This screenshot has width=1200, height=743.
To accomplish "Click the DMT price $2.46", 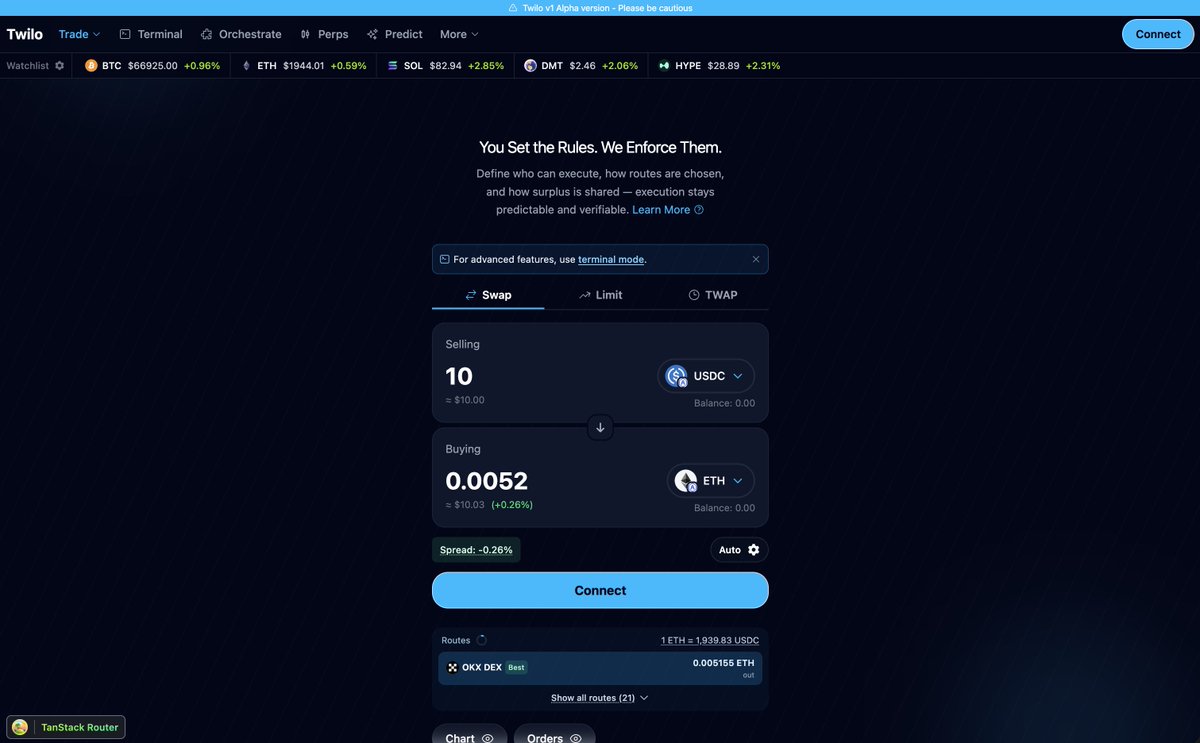I will coord(582,65).
